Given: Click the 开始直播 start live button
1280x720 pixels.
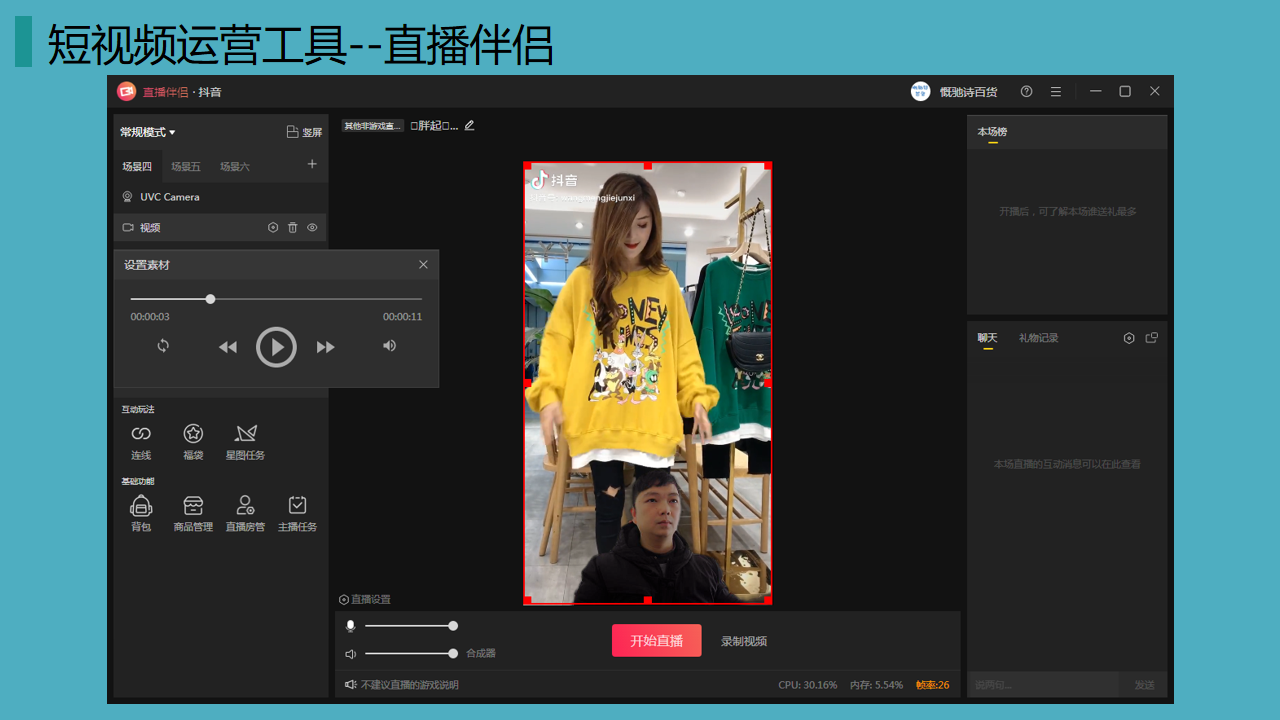Looking at the screenshot, I should click(x=656, y=641).
